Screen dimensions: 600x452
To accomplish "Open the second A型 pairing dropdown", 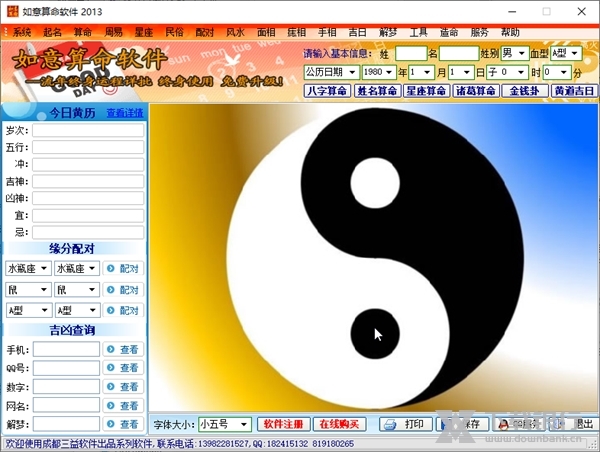I will [x=78, y=310].
